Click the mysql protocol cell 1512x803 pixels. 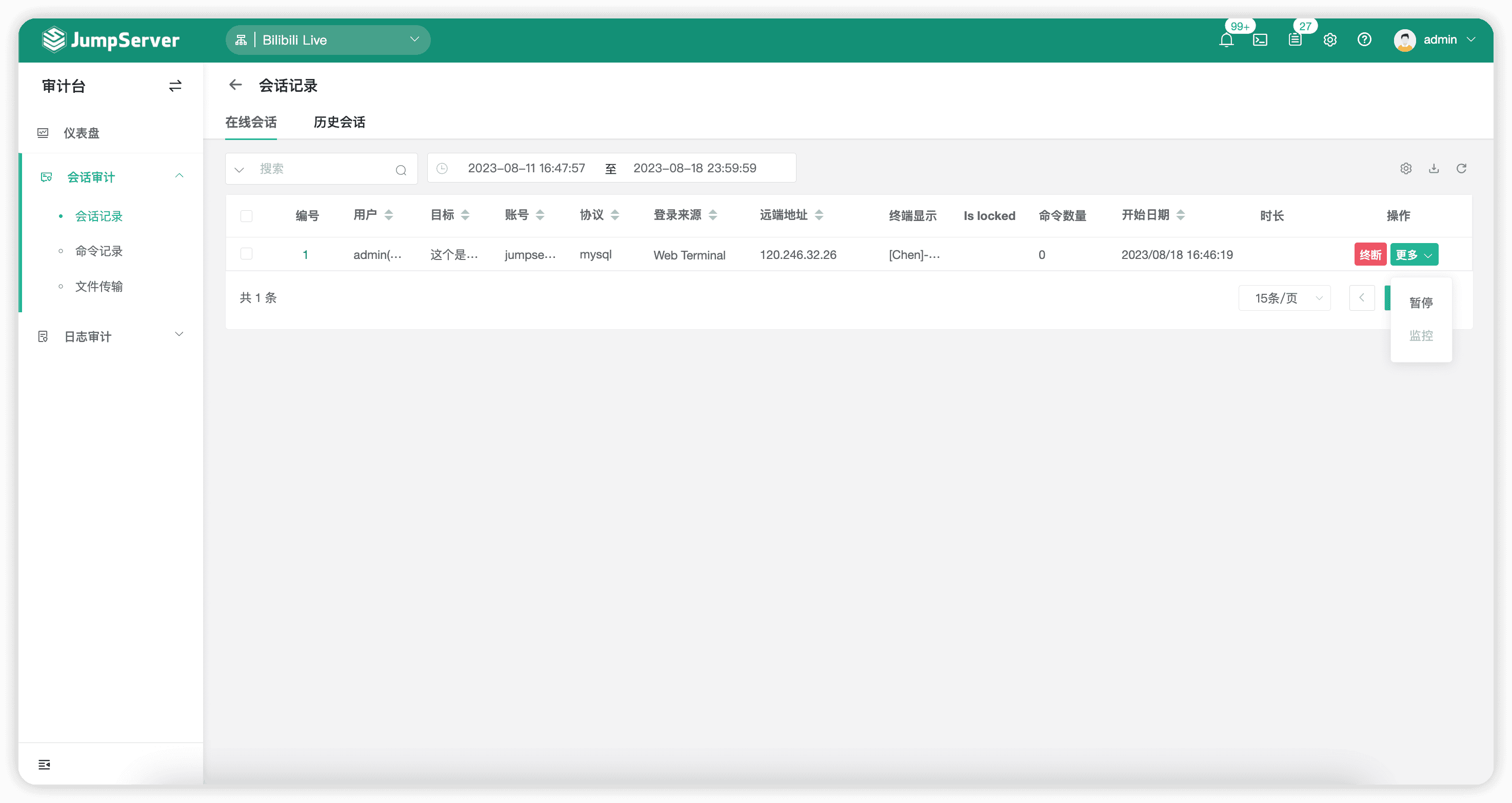click(x=596, y=255)
